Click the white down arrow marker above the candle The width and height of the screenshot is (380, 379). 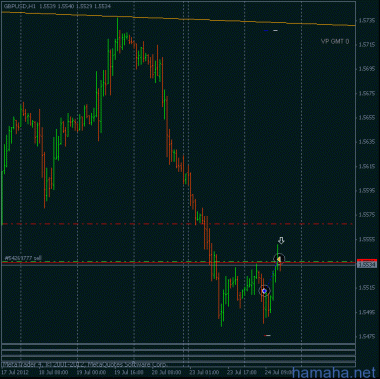coord(281,241)
